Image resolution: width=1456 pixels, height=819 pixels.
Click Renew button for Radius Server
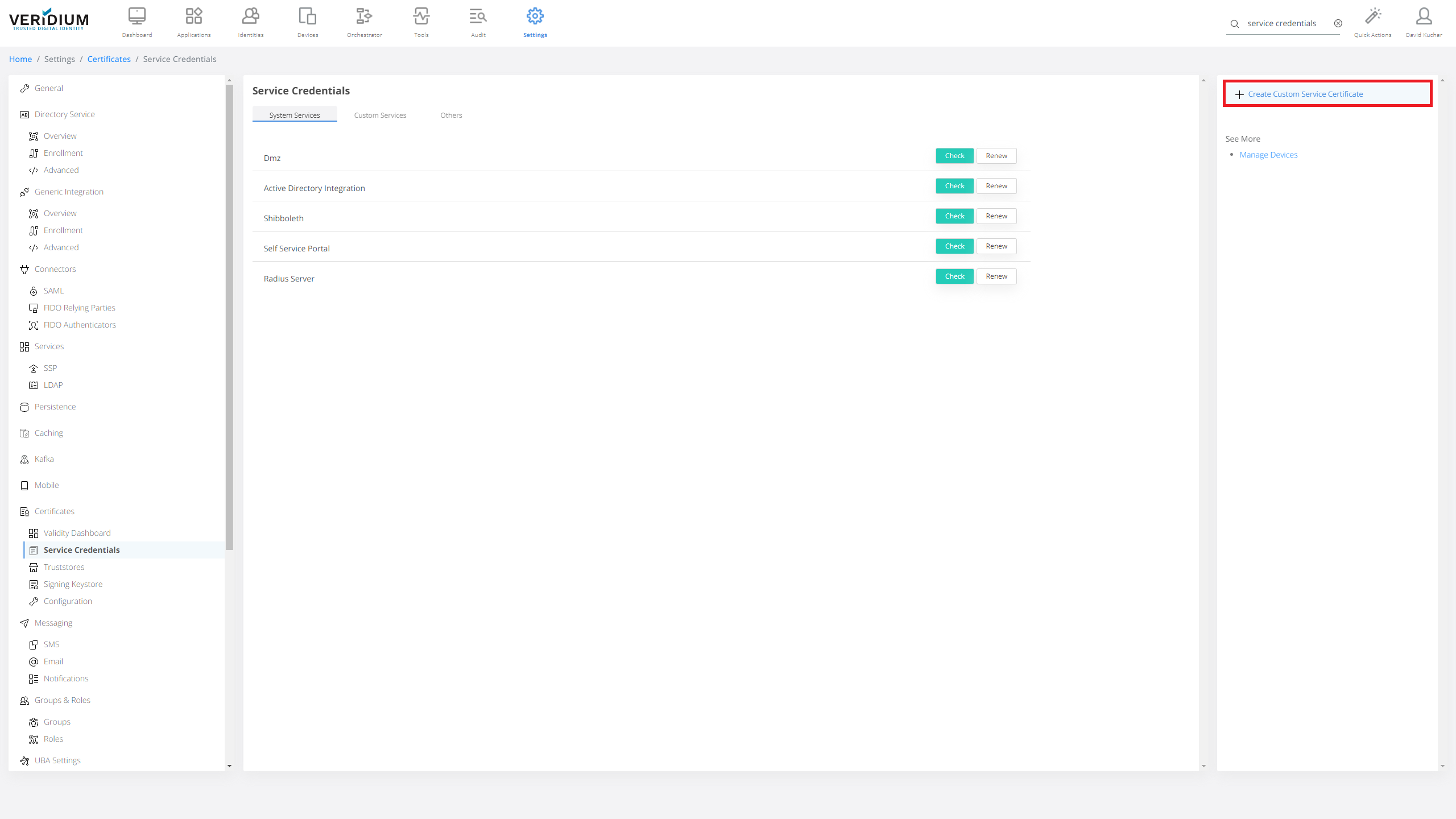click(996, 276)
